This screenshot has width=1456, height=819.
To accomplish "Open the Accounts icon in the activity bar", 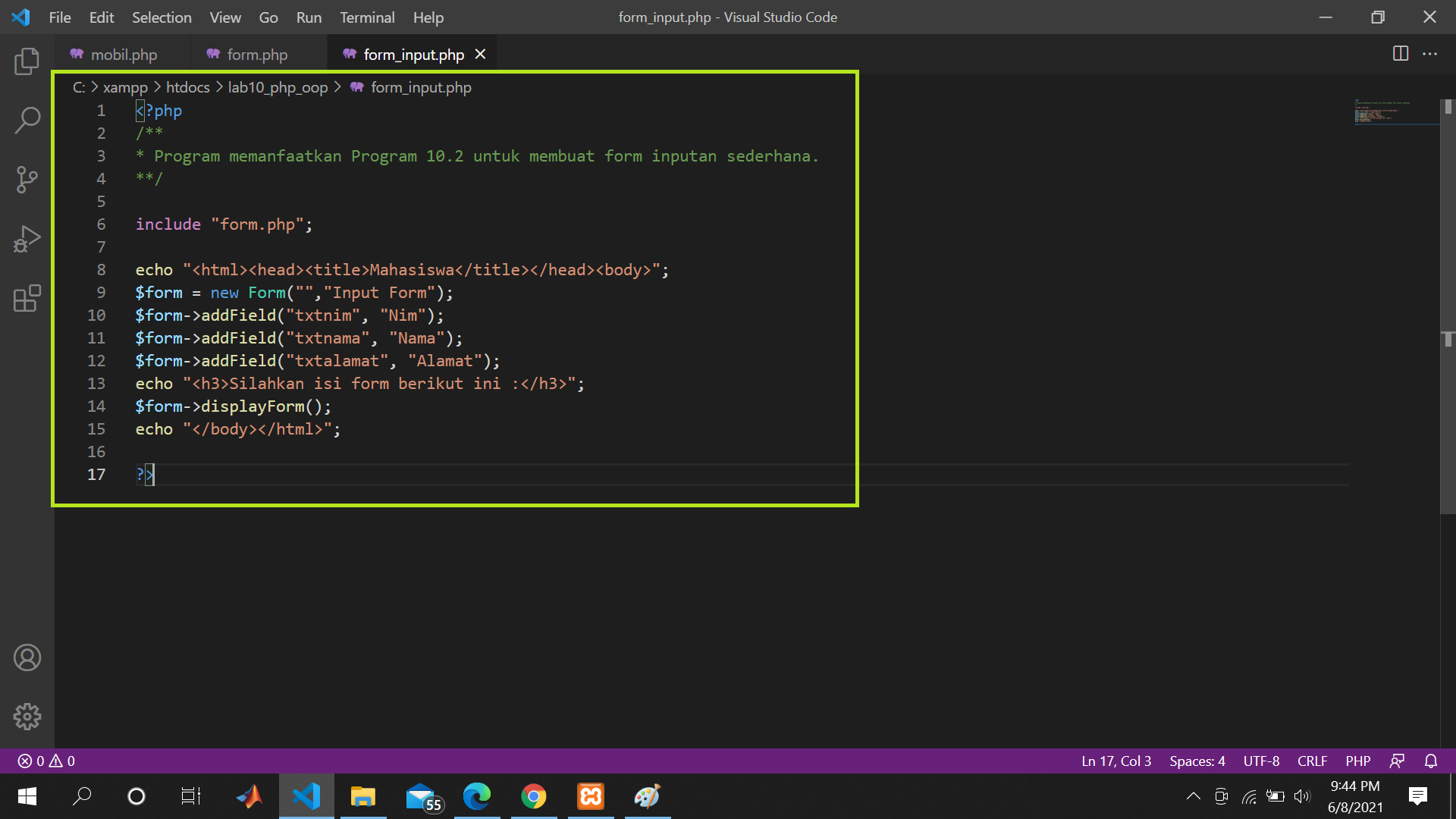I will (27, 657).
